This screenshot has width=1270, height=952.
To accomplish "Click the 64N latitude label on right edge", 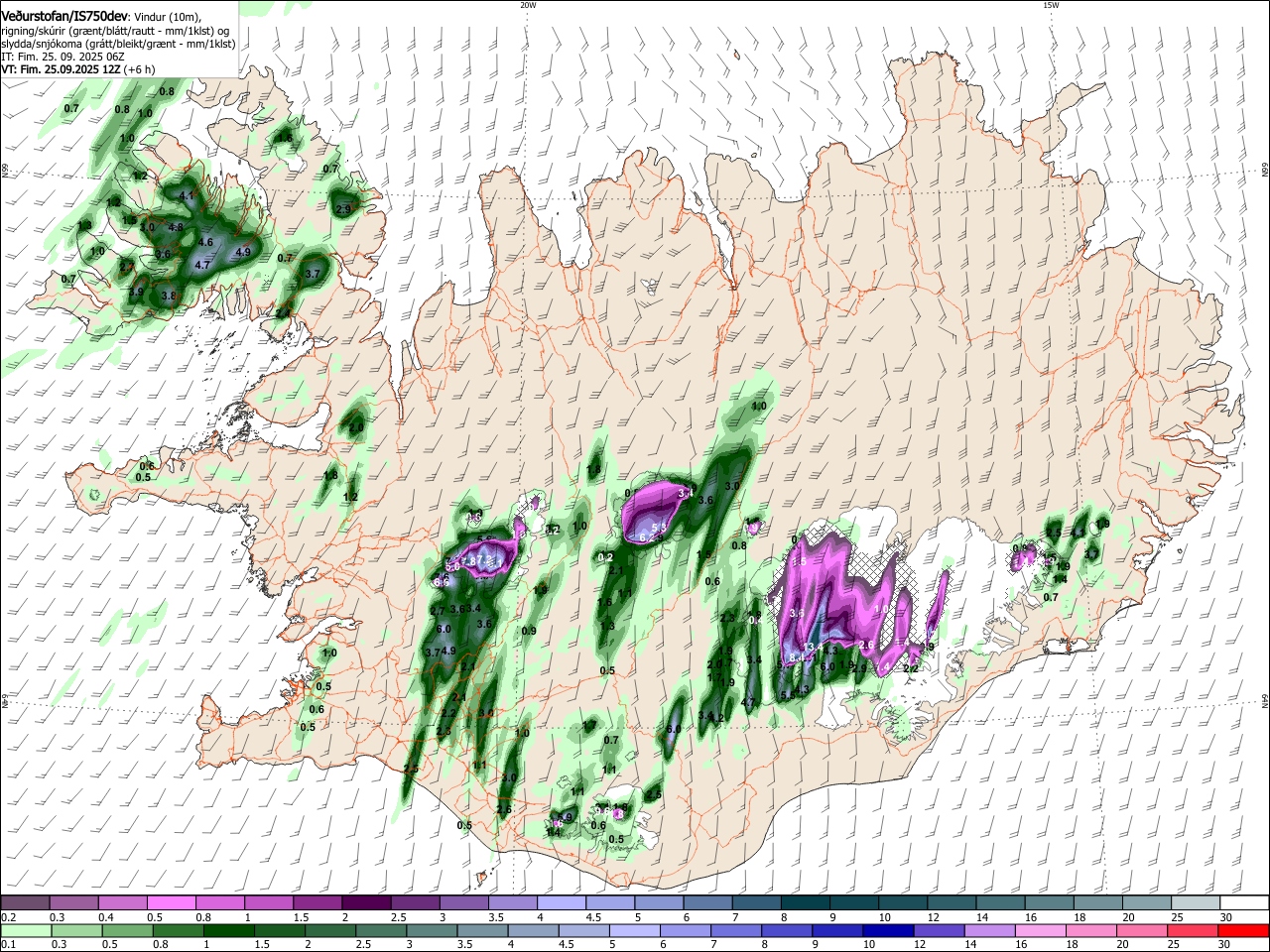I will [x=1265, y=700].
